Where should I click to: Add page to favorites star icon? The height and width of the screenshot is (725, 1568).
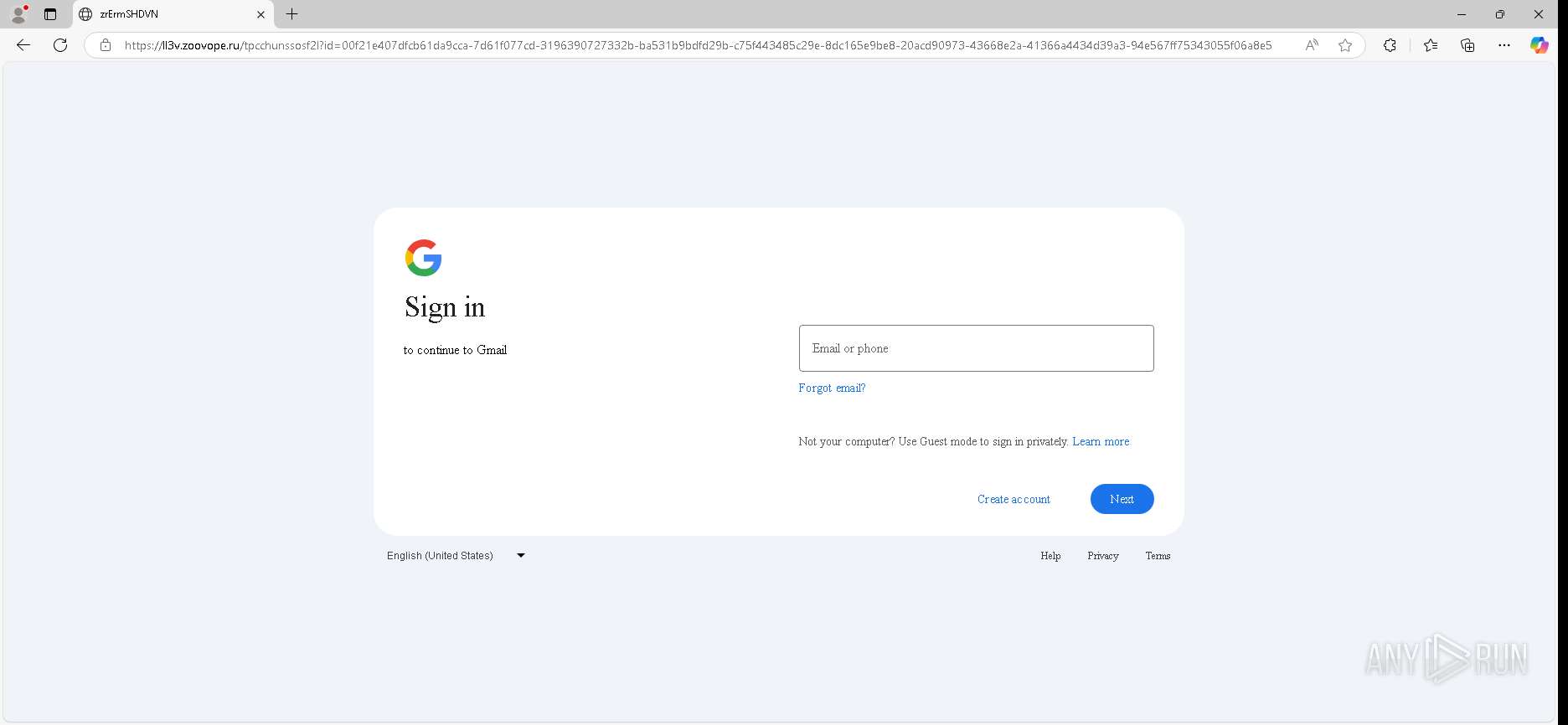pyautogui.click(x=1345, y=45)
